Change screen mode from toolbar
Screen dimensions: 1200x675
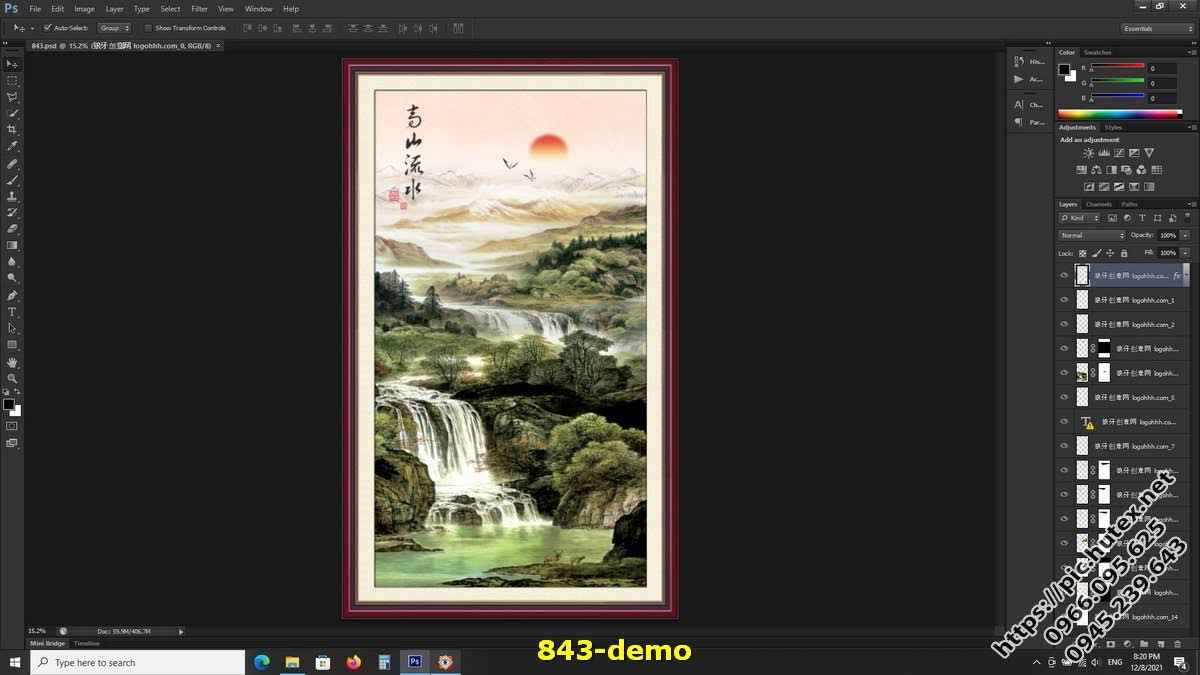click(12, 443)
